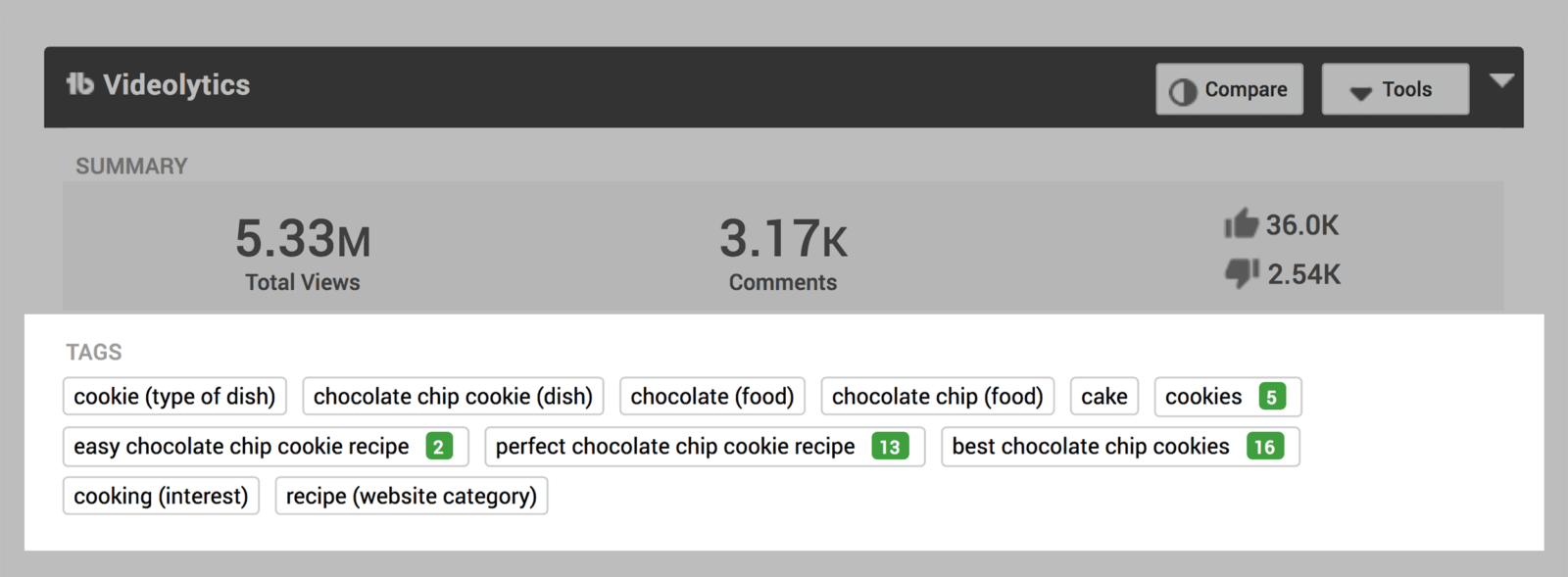Click the green 13 rank badge
This screenshot has width=1568, height=577.
[890, 447]
